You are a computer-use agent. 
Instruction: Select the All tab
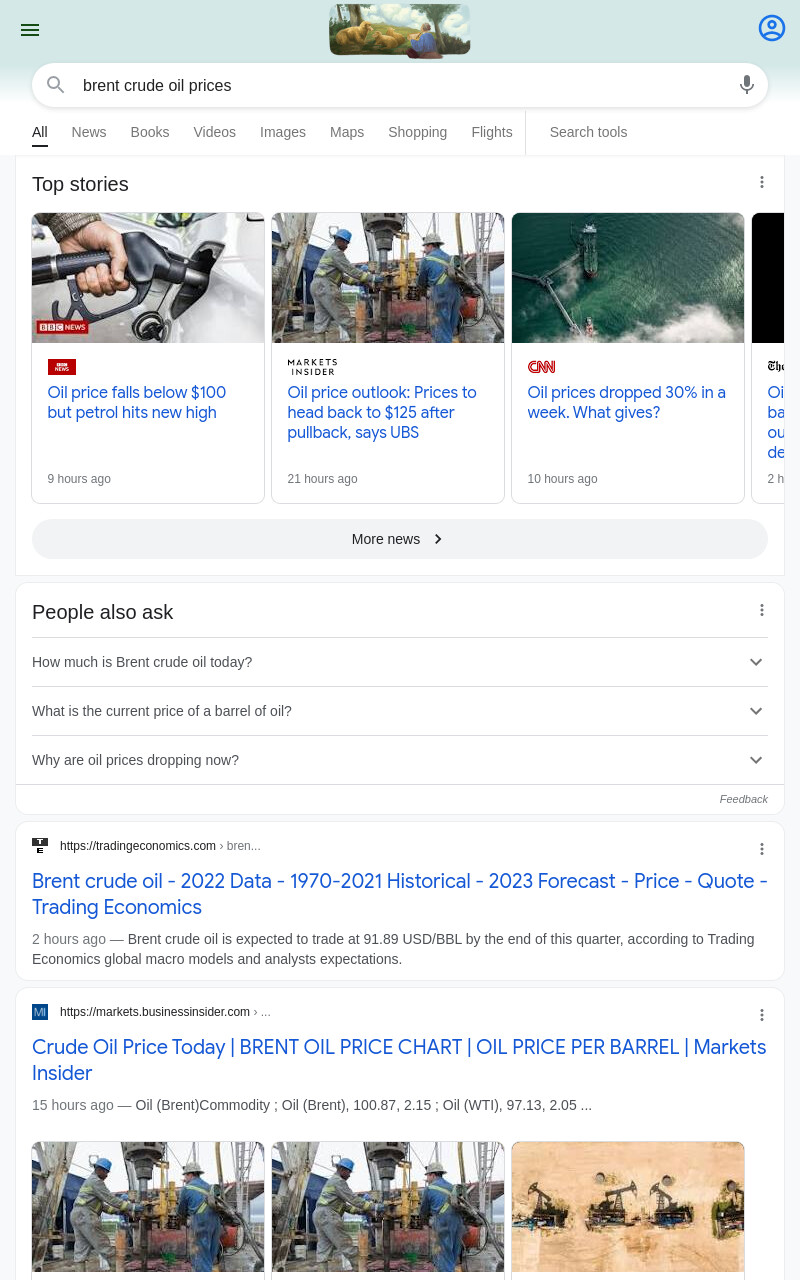pos(40,132)
